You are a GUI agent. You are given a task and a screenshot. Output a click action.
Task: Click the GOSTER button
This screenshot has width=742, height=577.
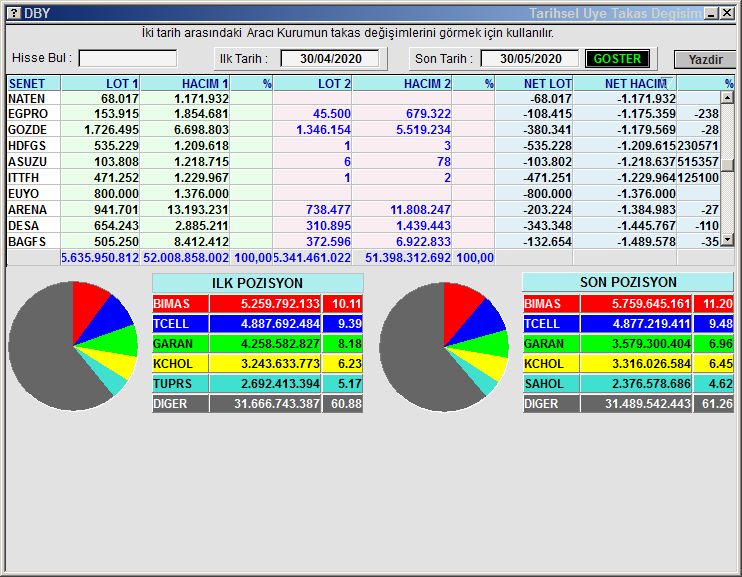(x=617, y=59)
